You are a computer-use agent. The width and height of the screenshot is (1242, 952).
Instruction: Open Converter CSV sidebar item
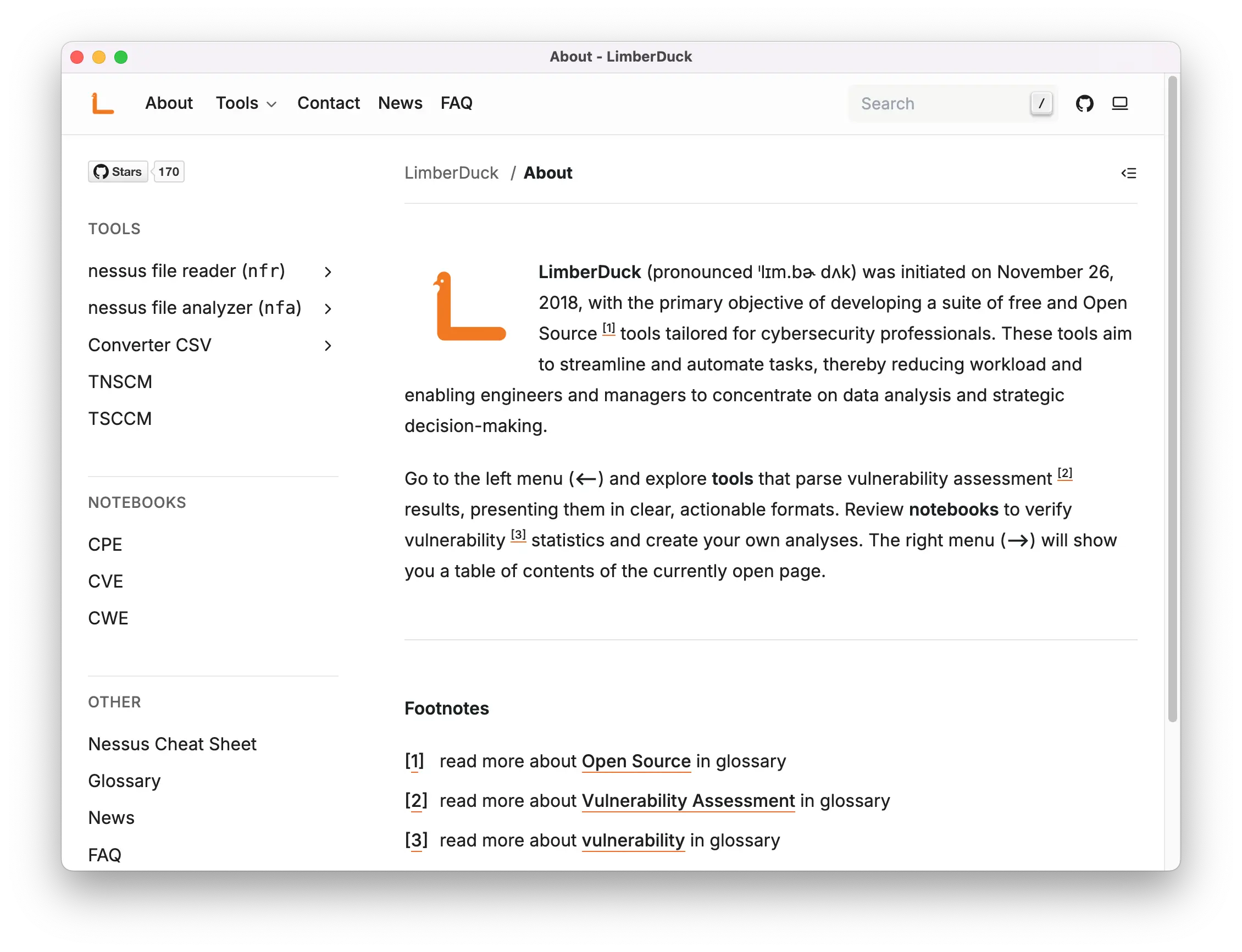[149, 345]
